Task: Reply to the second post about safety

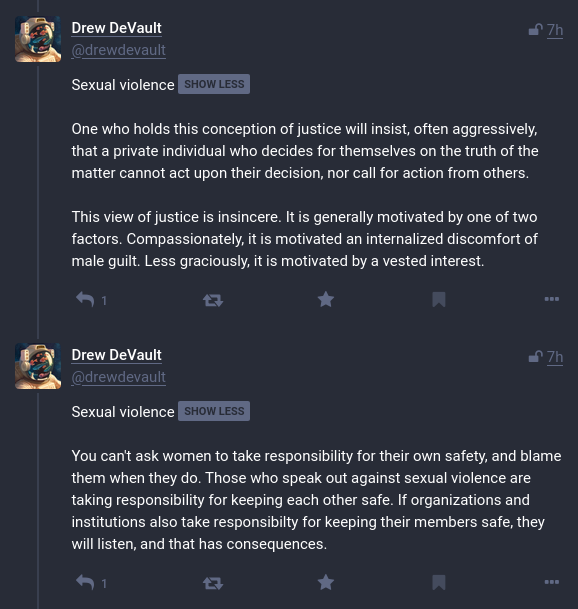Action: [85, 582]
